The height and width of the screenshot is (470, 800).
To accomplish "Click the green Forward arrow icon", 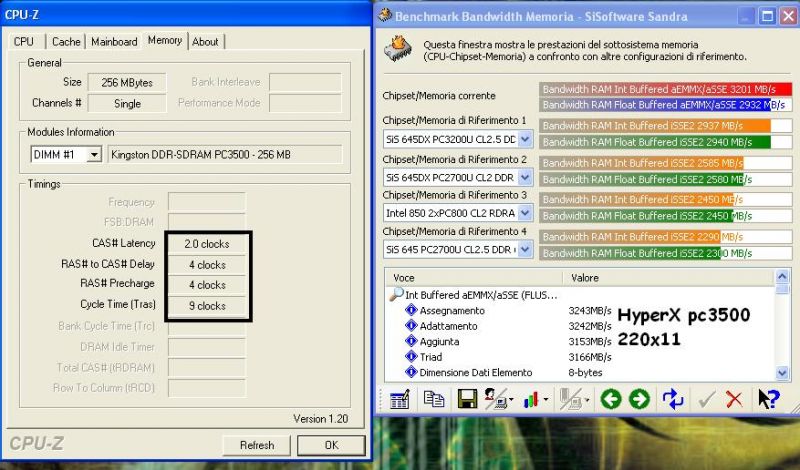I will click(x=639, y=399).
